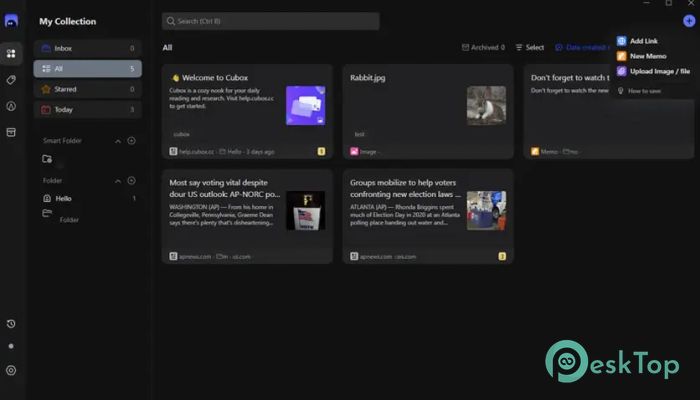This screenshot has width=700, height=400.
Task: Click the Rabbit.jpg image thumbnail
Action: click(487, 105)
